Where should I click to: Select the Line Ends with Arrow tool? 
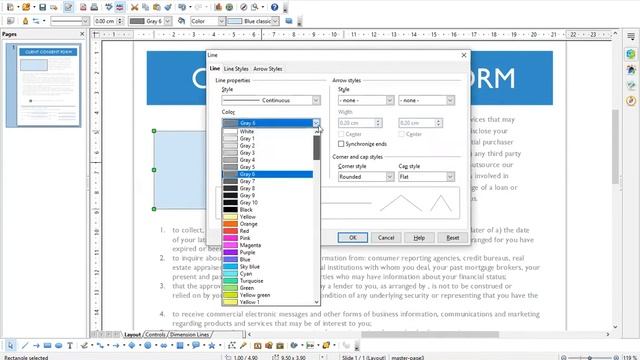[x=36, y=345]
